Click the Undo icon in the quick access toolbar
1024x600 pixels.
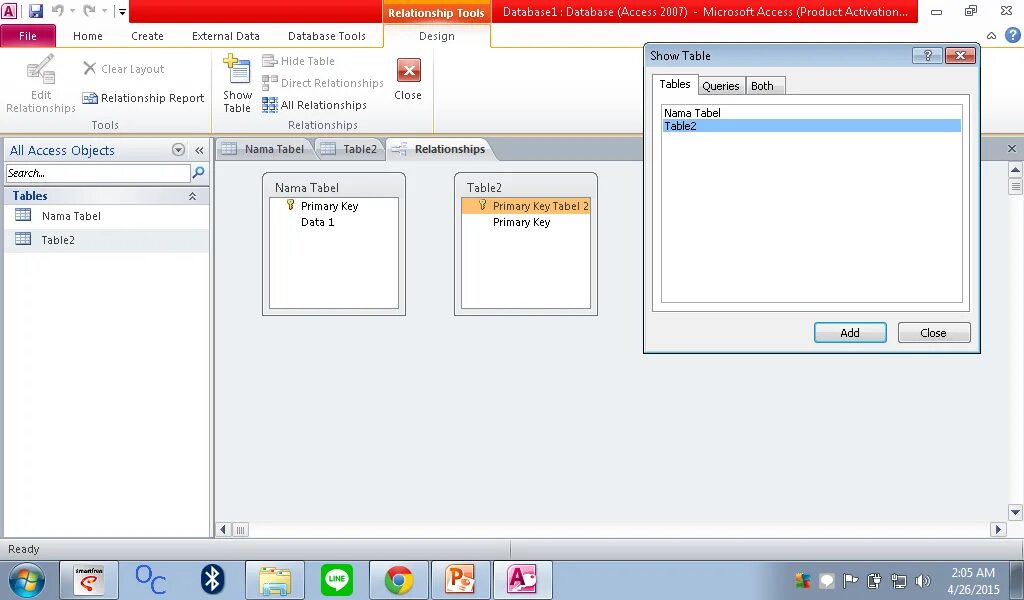(57, 10)
